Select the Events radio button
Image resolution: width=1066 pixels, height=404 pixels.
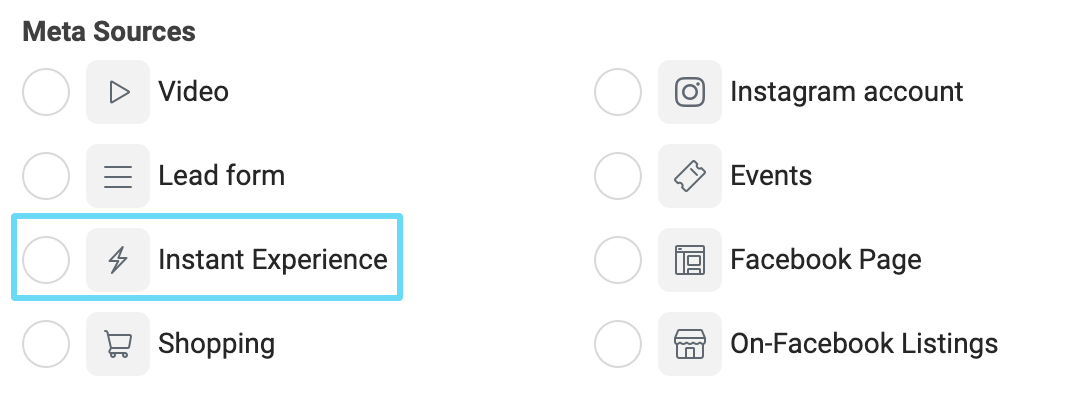(x=618, y=176)
